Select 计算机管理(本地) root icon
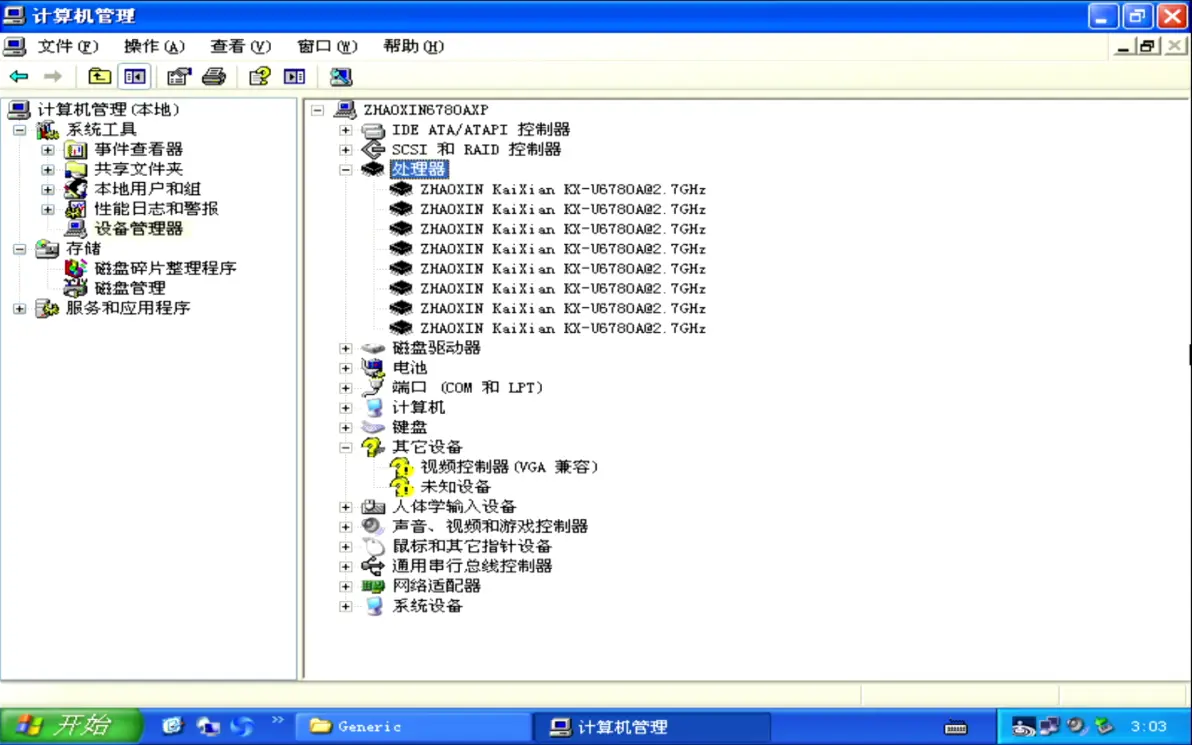Image resolution: width=1192 pixels, height=745 pixels. click(19, 109)
